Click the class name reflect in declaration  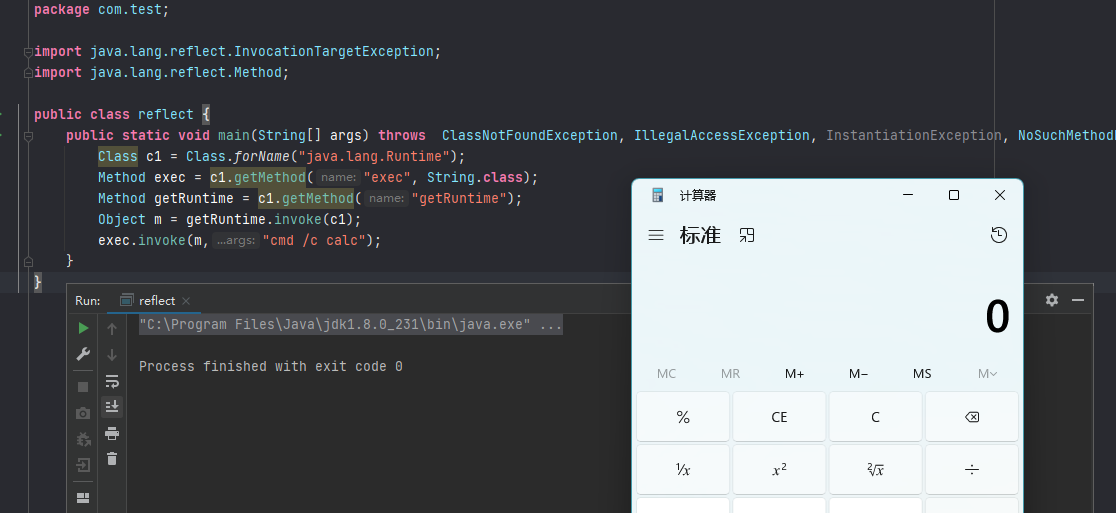(166, 115)
